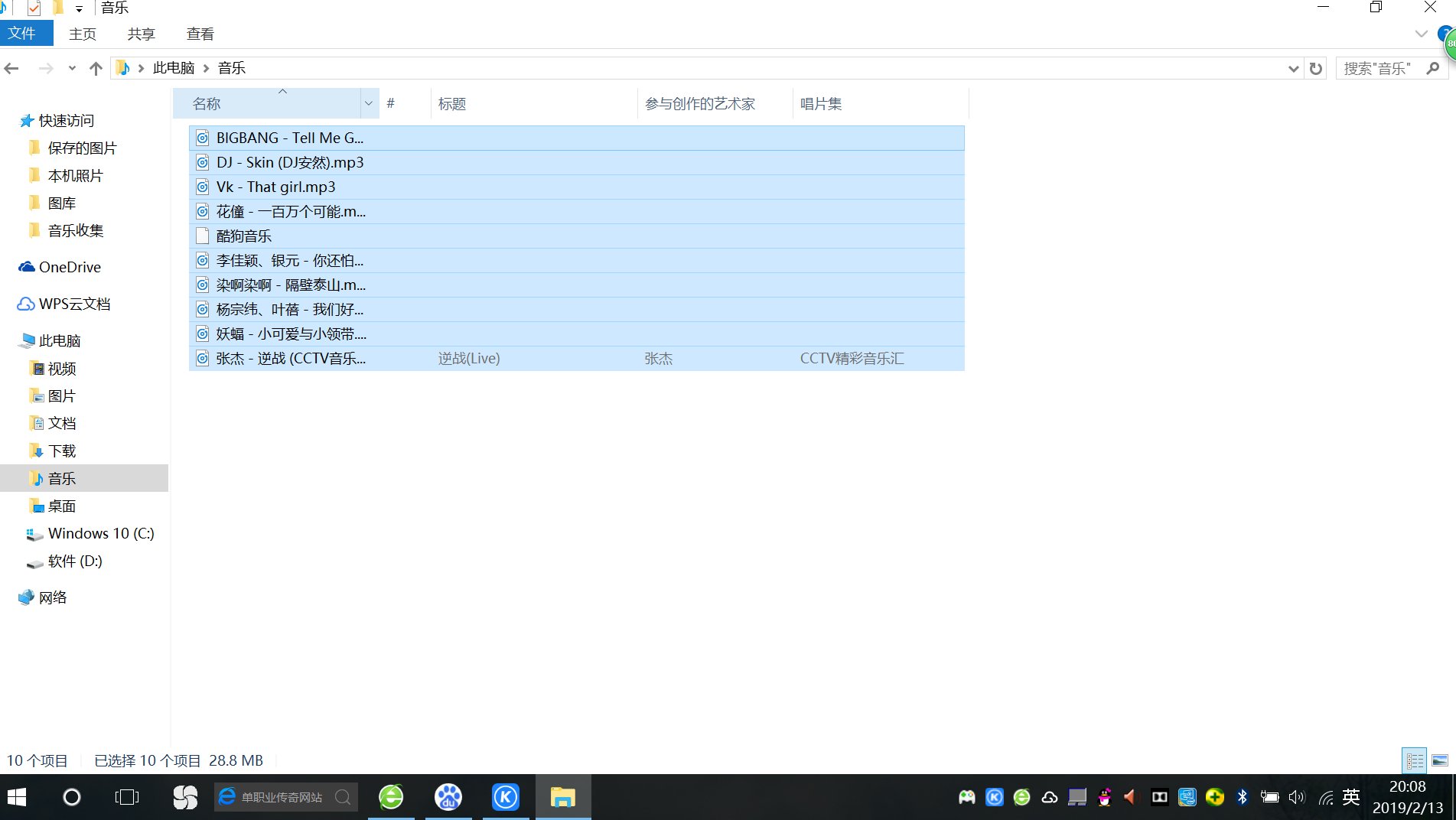Open Windows Start menu
Viewport: 1456px width, 820px height.
tap(17, 797)
